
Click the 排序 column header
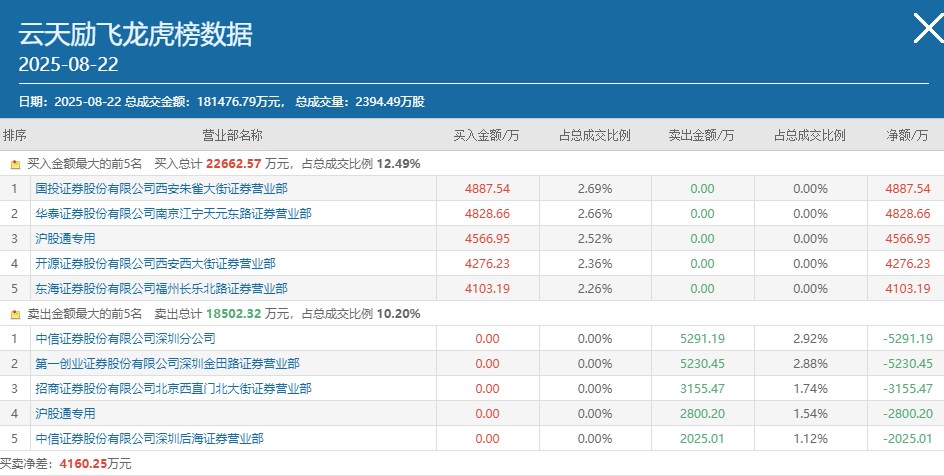[14, 135]
